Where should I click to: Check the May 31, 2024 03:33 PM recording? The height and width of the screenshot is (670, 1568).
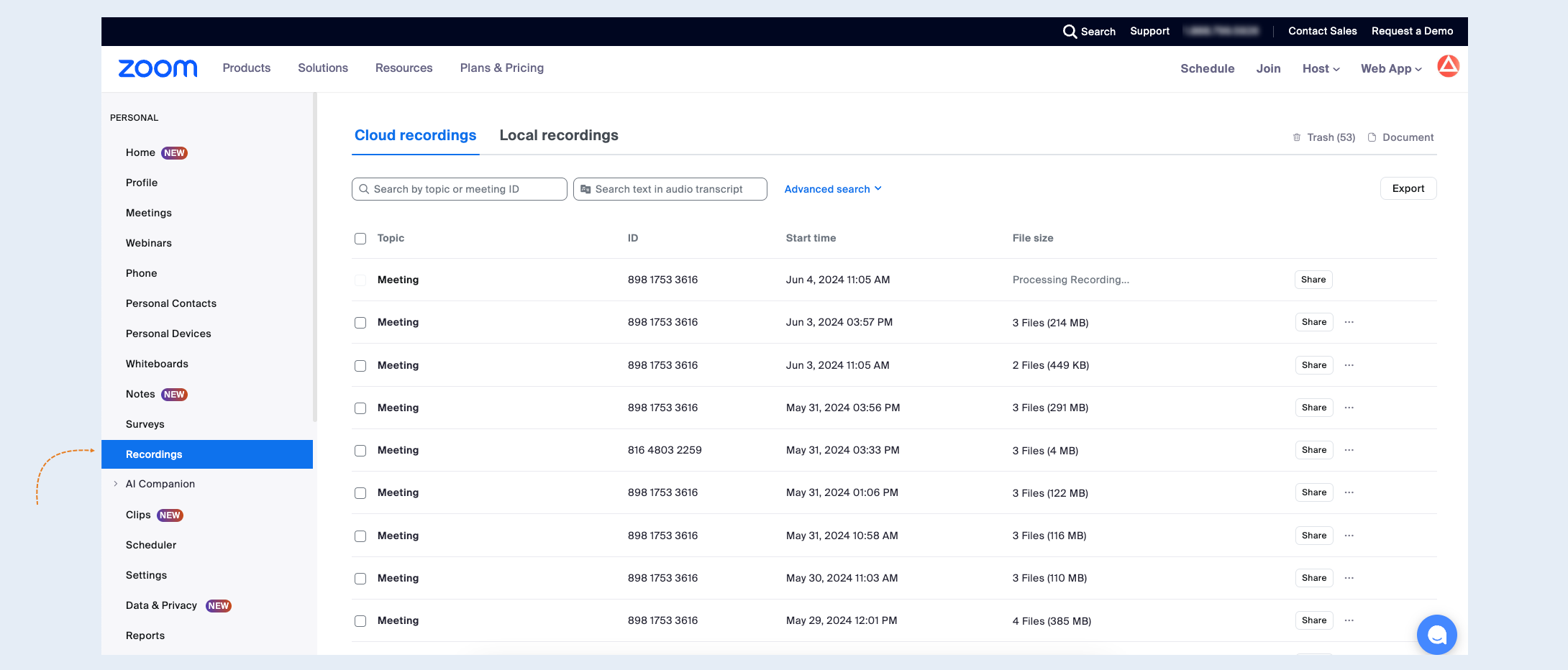pyautogui.click(x=360, y=451)
